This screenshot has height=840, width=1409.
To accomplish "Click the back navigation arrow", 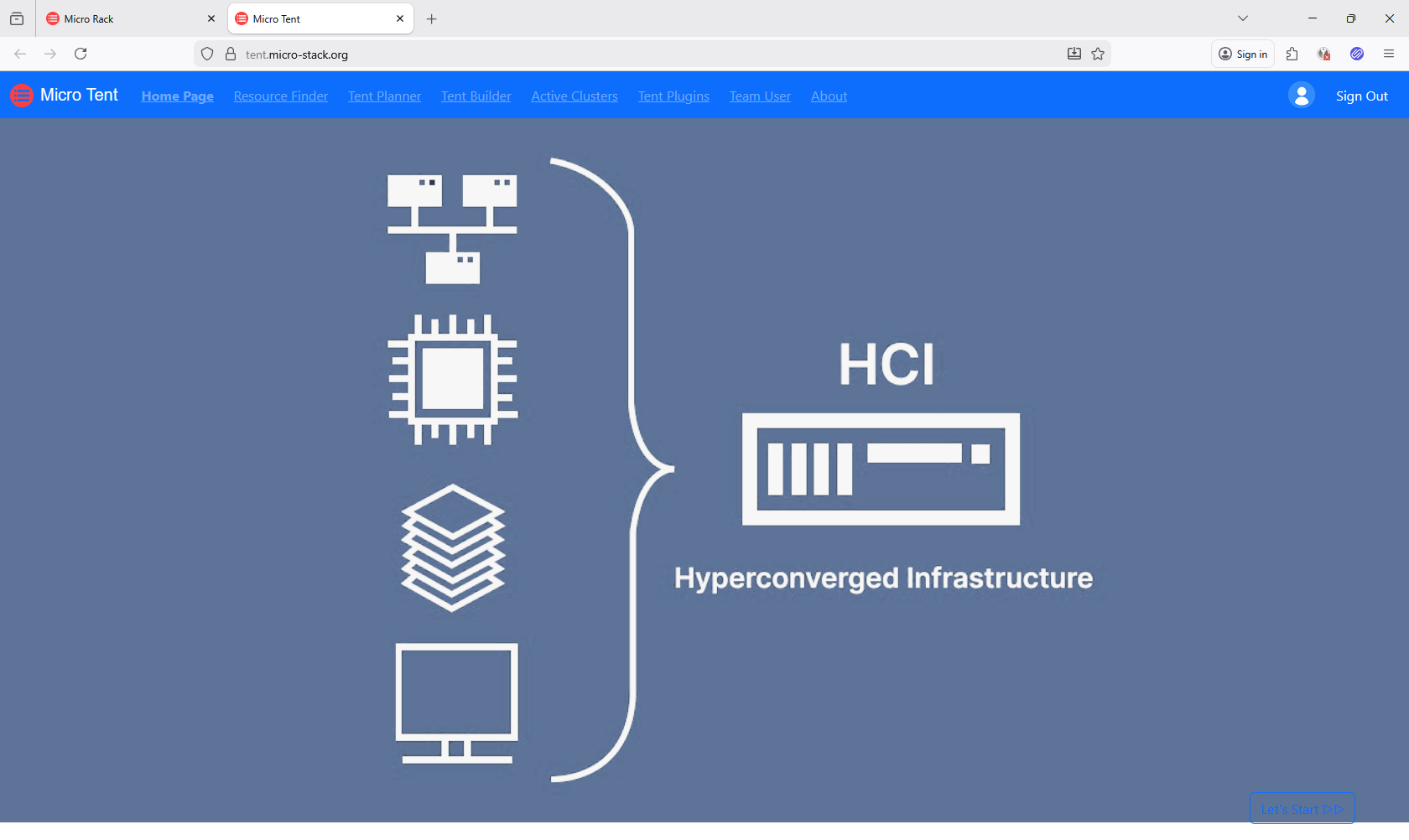I will [x=19, y=54].
